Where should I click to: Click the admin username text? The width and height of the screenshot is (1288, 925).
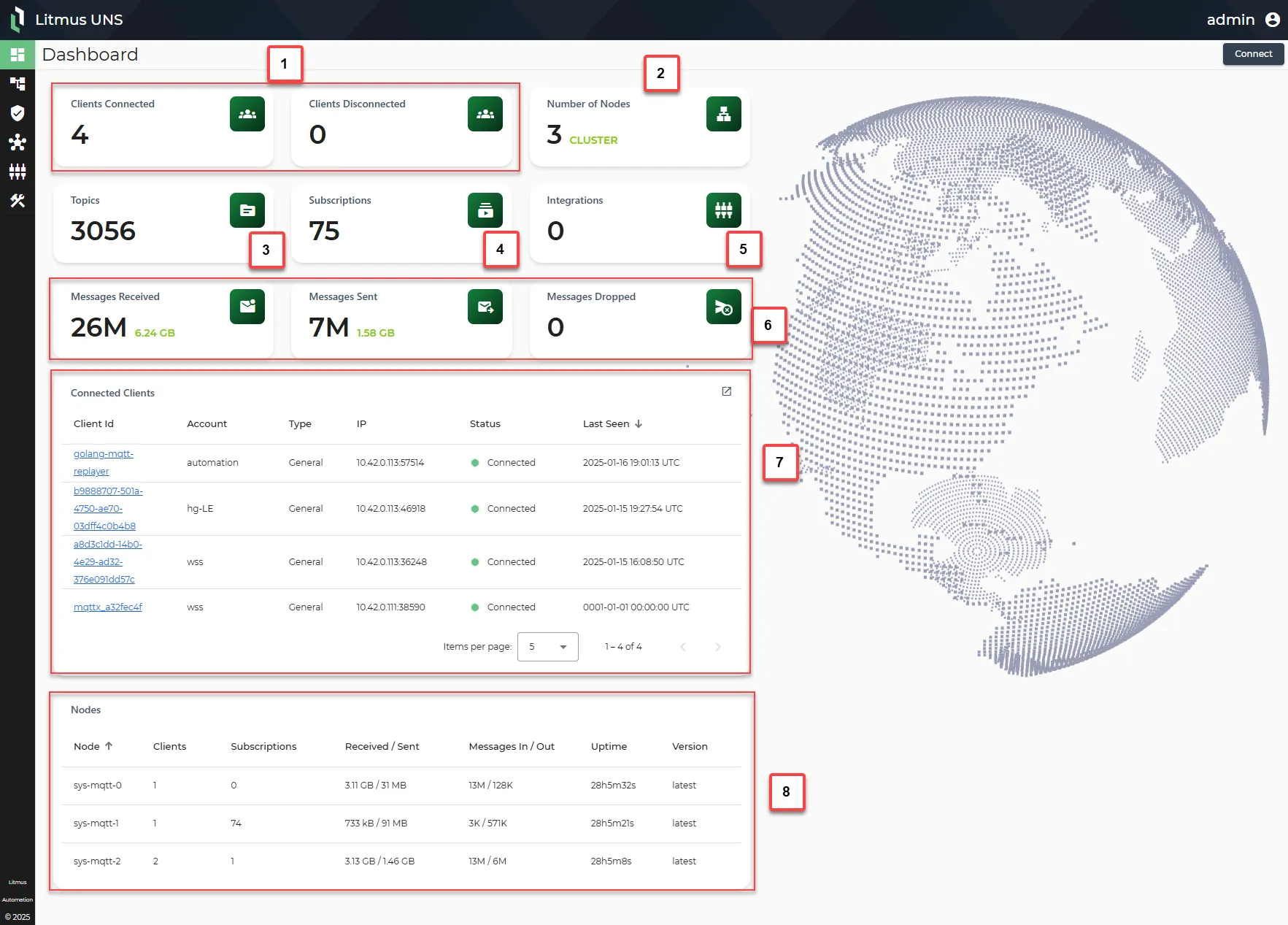[1230, 20]
